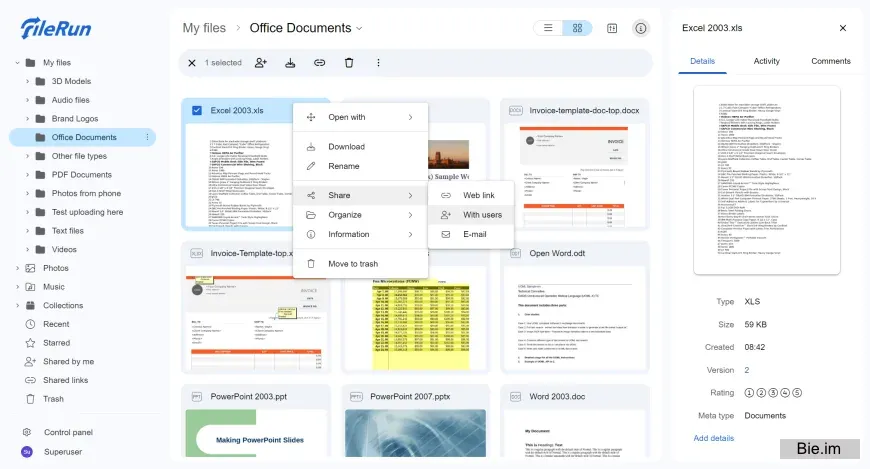Image resolution: width=870 pixels, height=469 pixels.
Task: Open the Test uploading here folder
Action: tap(87, 212)
